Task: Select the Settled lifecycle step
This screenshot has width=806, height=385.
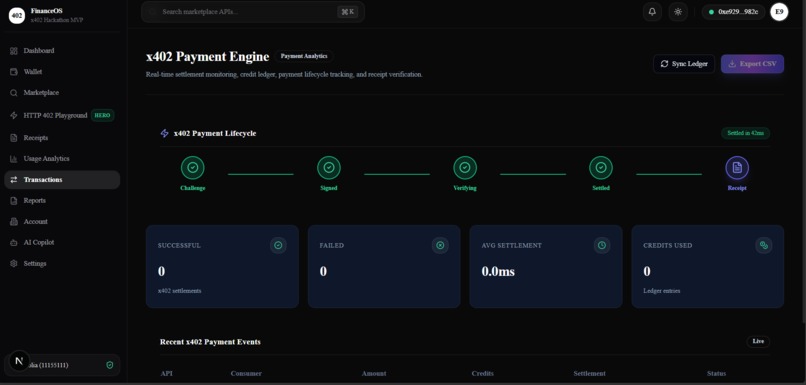Action: point(601,174)
